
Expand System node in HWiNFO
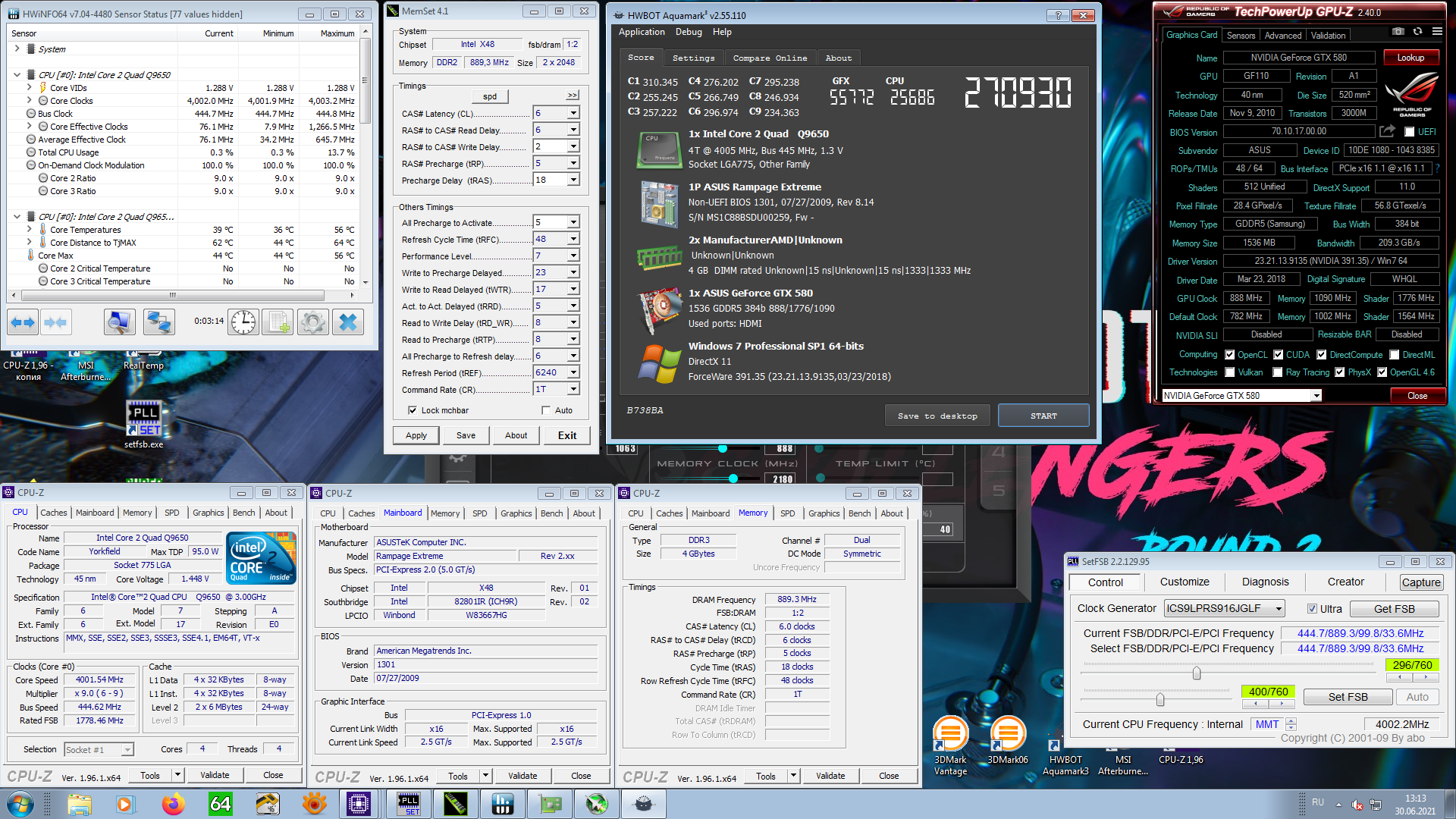pos(17,49)
